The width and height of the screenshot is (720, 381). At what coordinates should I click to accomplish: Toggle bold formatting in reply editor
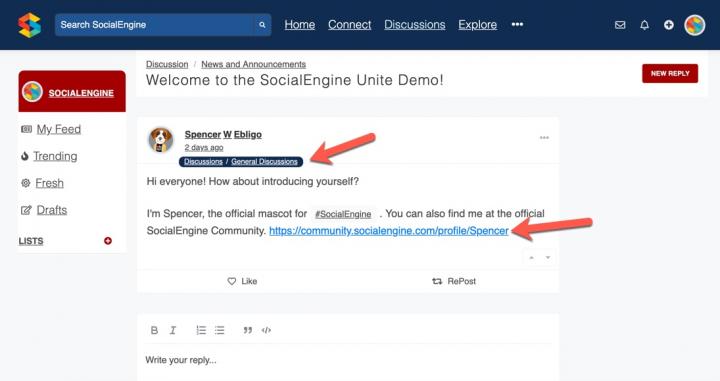tap(154, 330)
